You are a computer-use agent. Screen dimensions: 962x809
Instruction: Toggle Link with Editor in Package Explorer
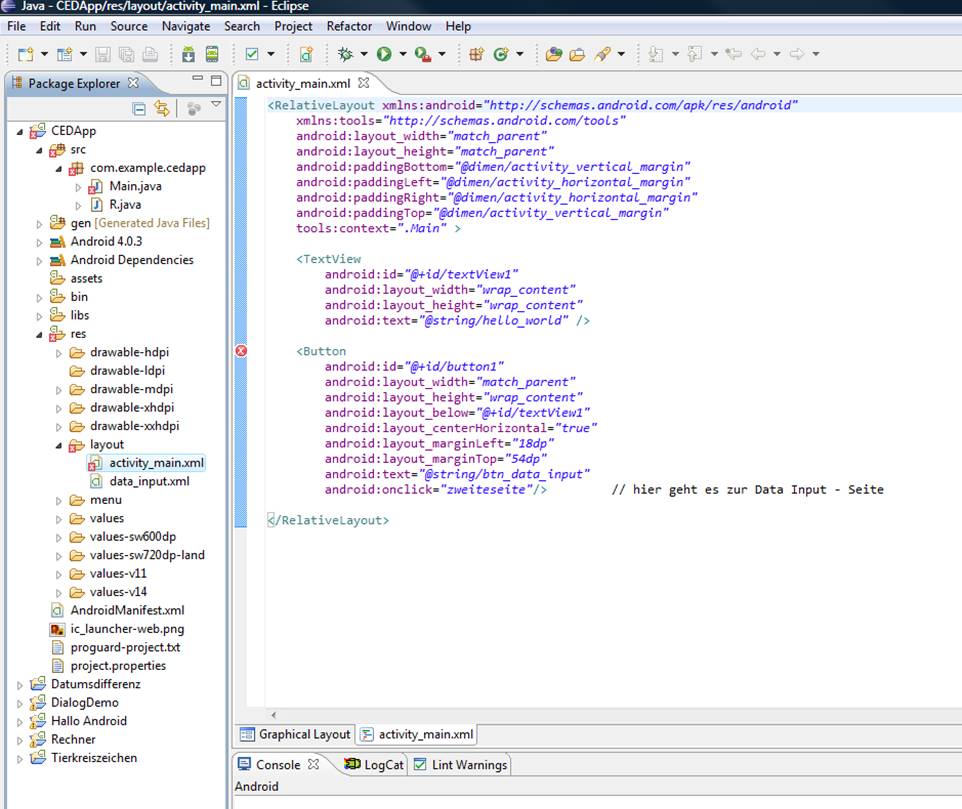(x=161, y=109)
